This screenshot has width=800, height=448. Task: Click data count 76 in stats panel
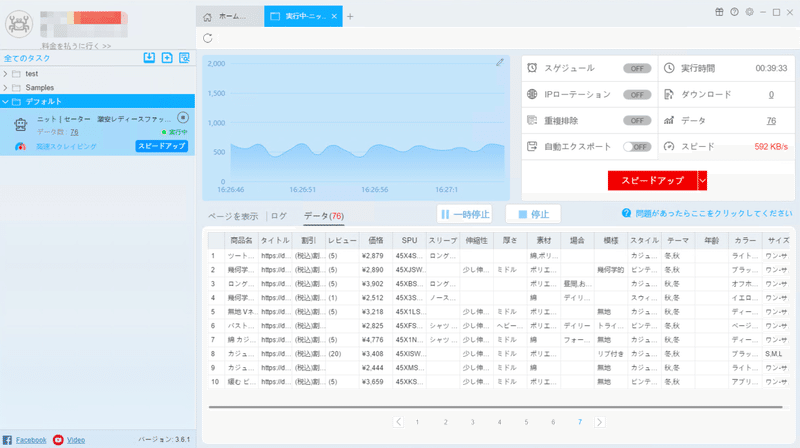pyautogui.click(x=771, y=121)
